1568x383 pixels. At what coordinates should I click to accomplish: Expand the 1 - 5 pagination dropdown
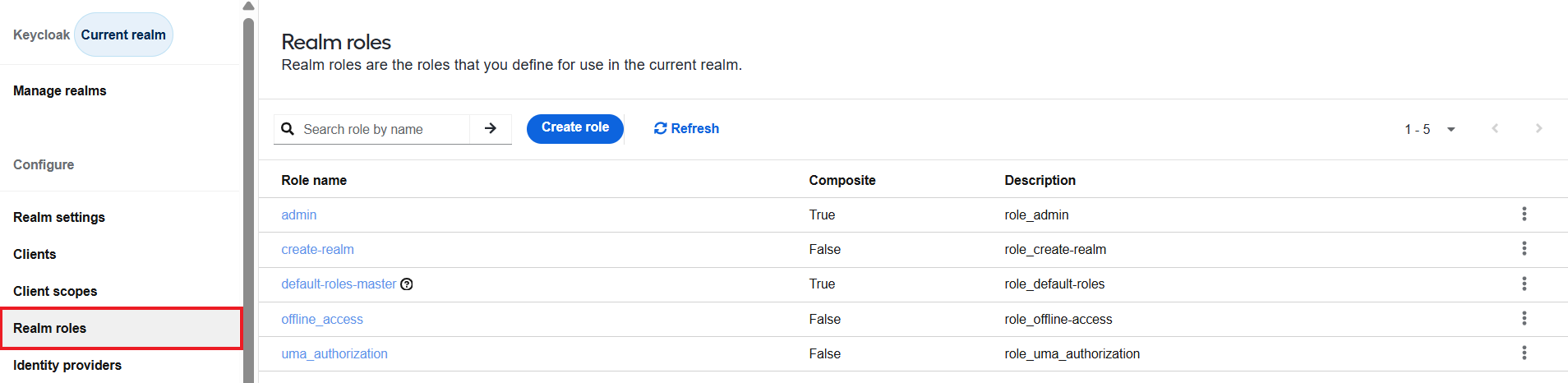(1430, 129)
